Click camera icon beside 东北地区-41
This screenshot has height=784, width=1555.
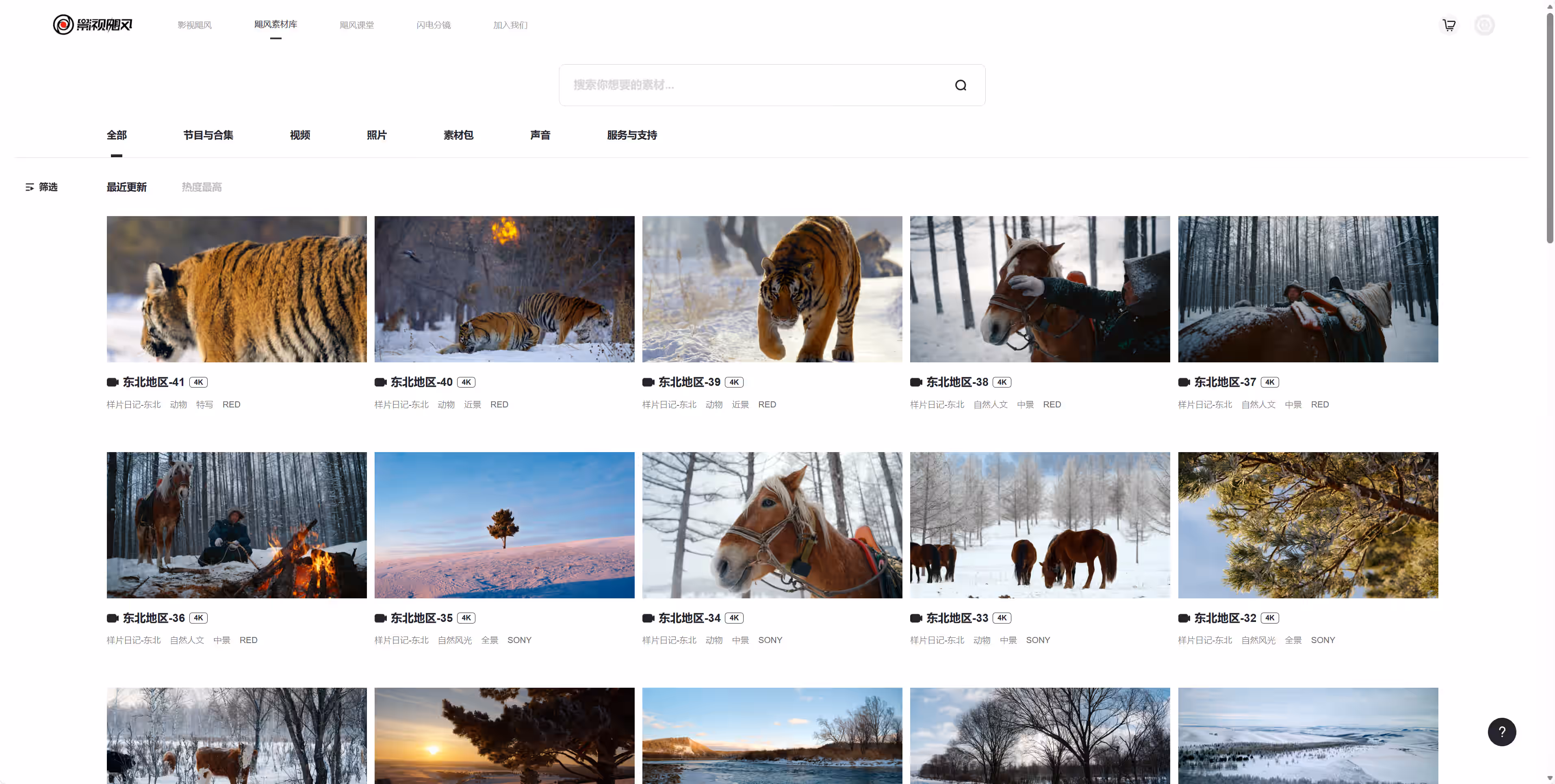112,382
